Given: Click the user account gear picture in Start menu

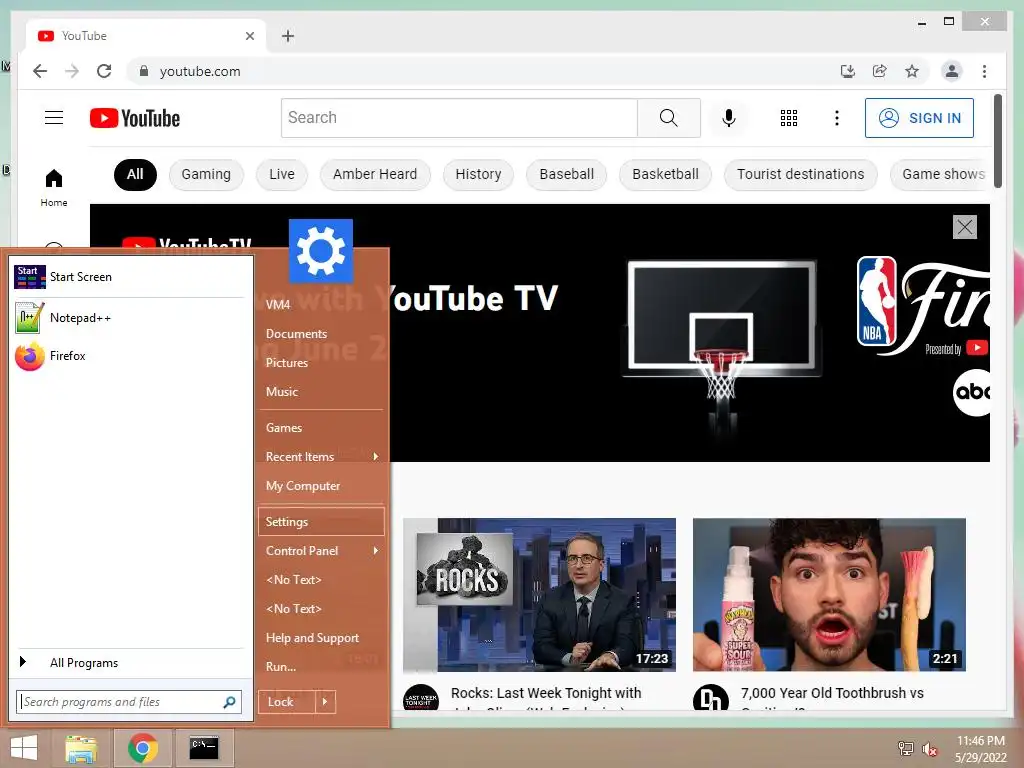Looking at the screenshot, I should click(x=321, y=251).
